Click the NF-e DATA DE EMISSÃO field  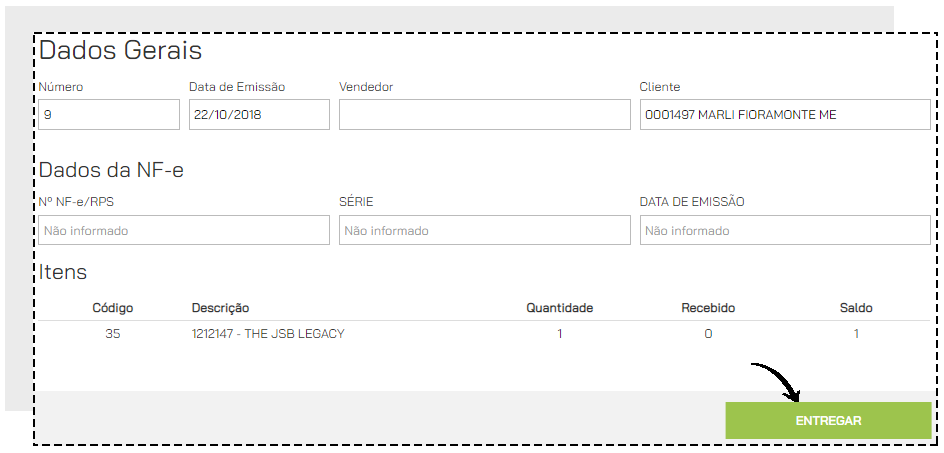(785, 230)
